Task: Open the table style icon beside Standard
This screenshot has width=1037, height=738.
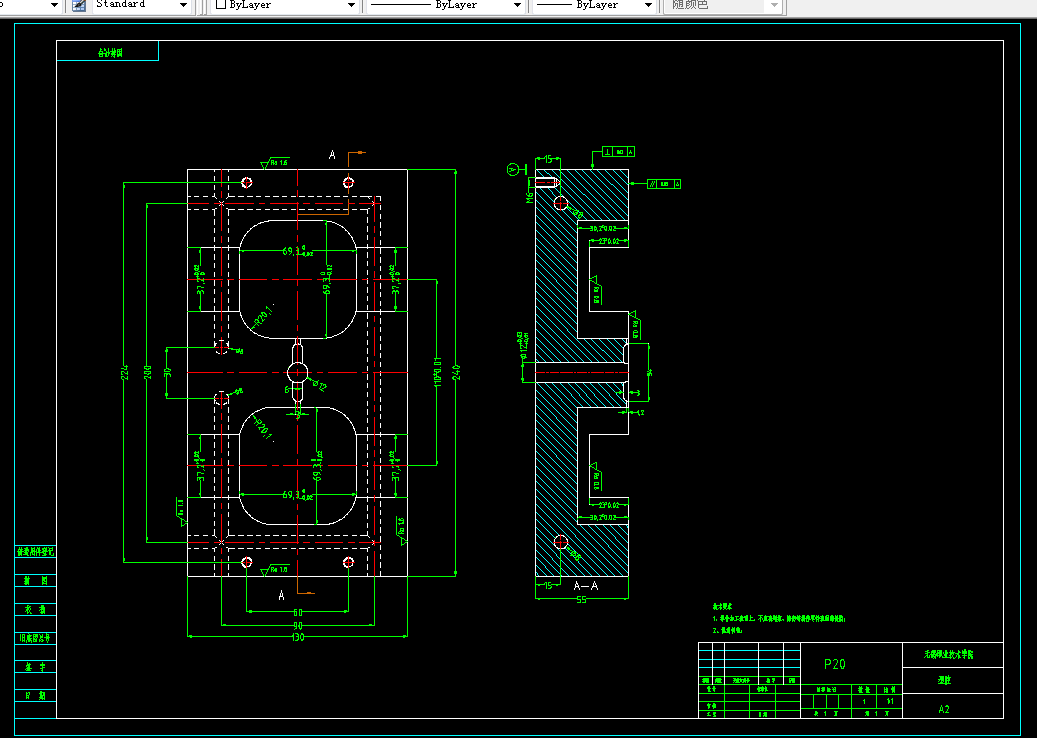Action: tap(79, 5)
